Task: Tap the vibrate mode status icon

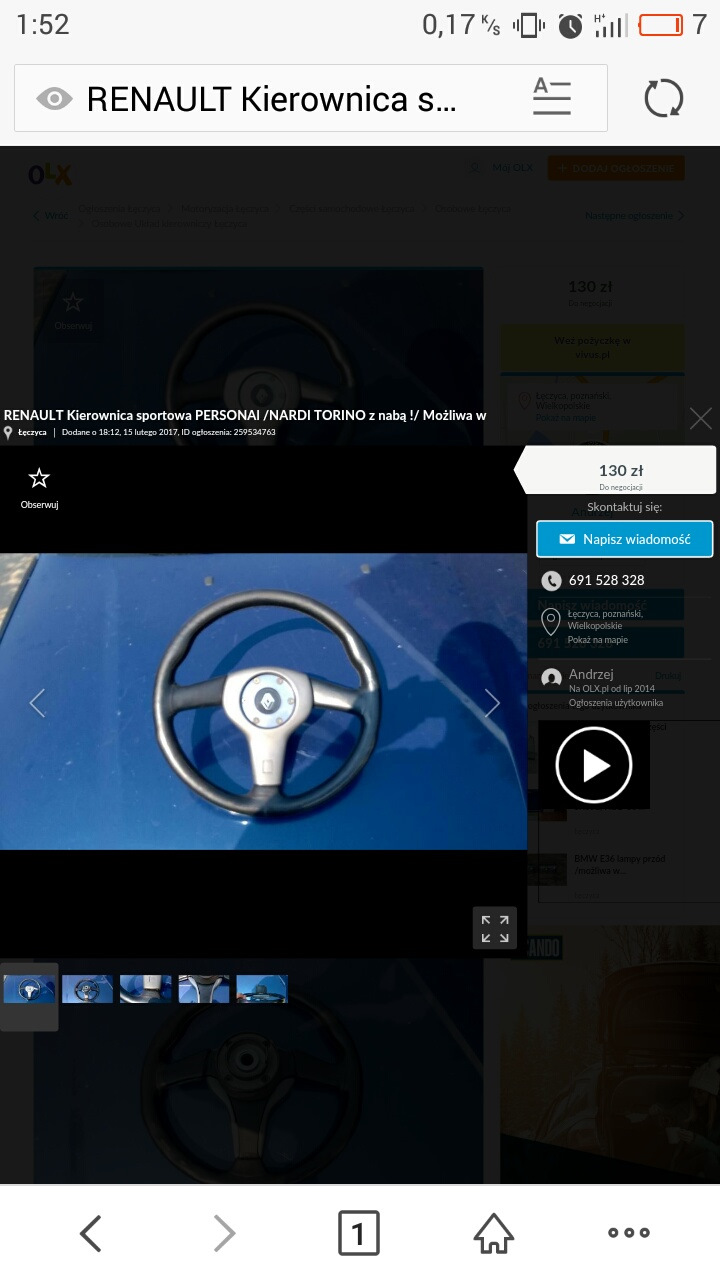Action: [x=529, y=26]
